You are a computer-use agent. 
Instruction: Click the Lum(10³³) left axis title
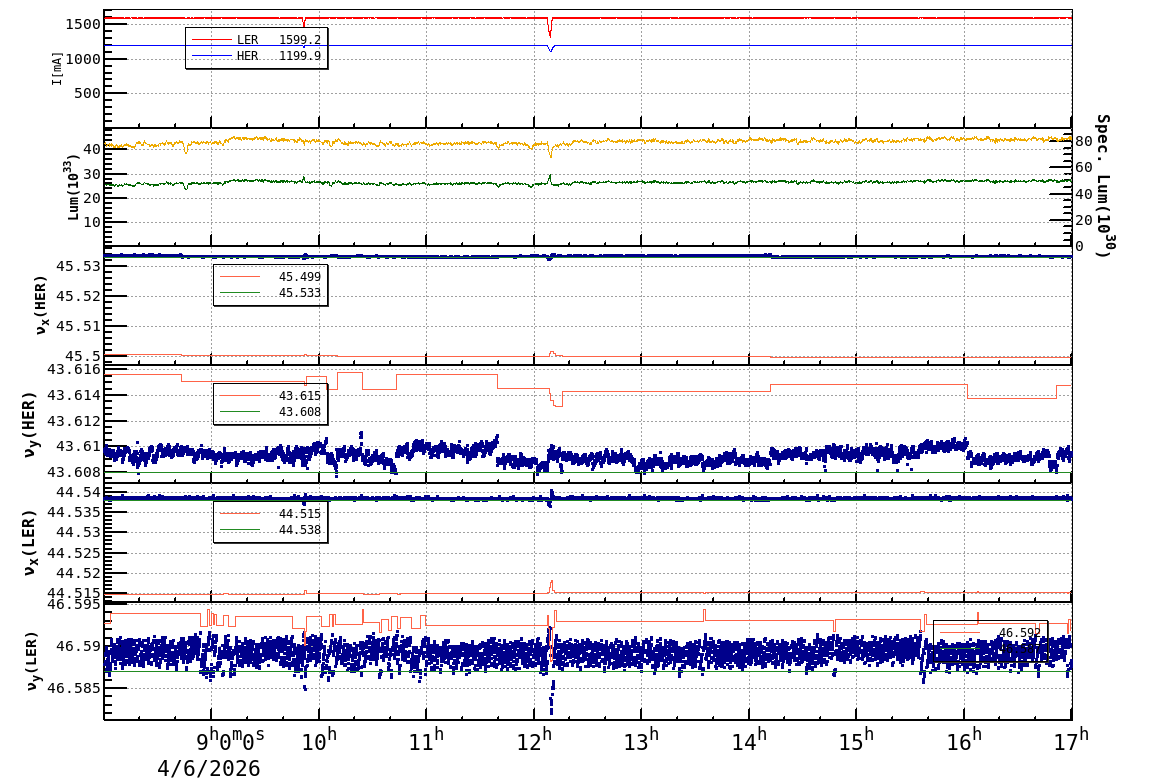(70, 188)
